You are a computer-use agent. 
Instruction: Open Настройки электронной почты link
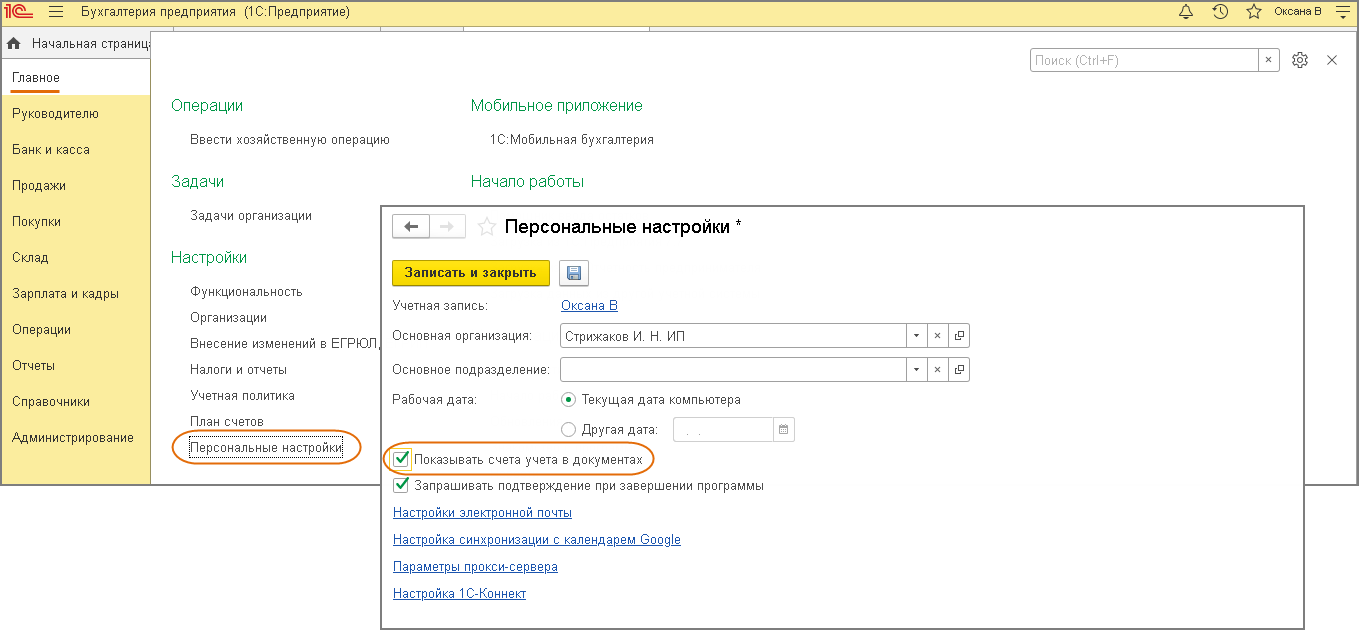pyautogui.click(x=482, y=513)
